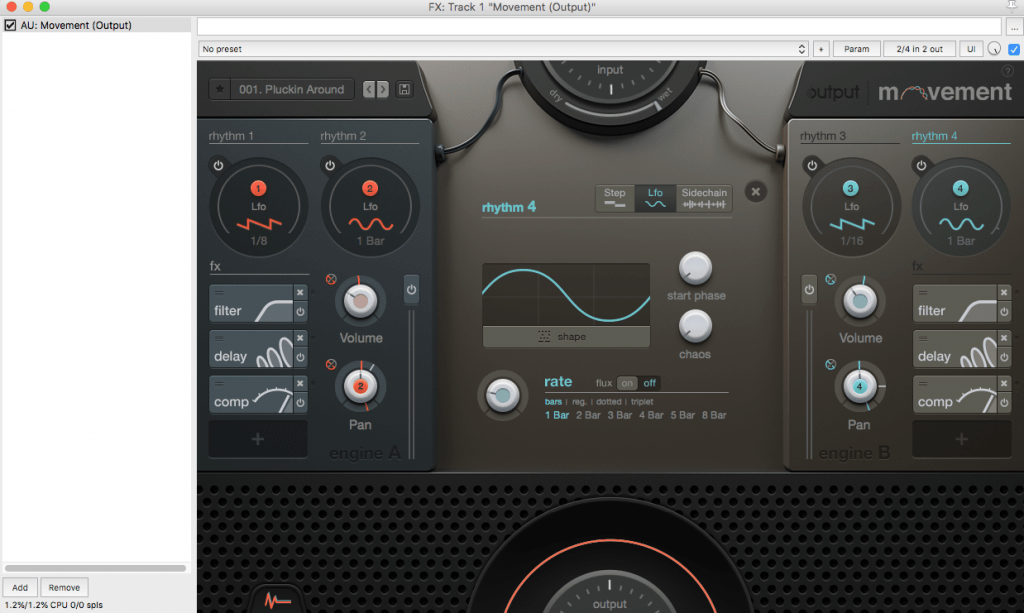This screenshot has height=613, width=1024.
Task: Open rhythm 4 Lfo dial
Action: point(961,208)
